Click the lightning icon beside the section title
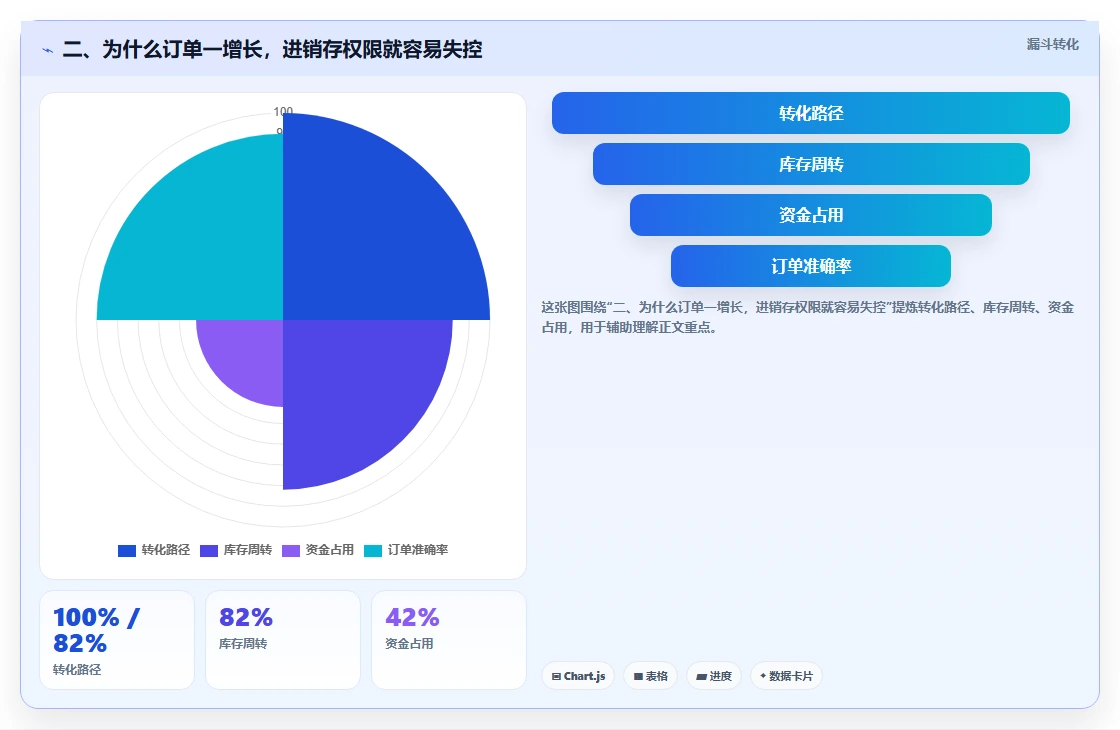The width and height of the screenshot is (1120, 730). 47,50
